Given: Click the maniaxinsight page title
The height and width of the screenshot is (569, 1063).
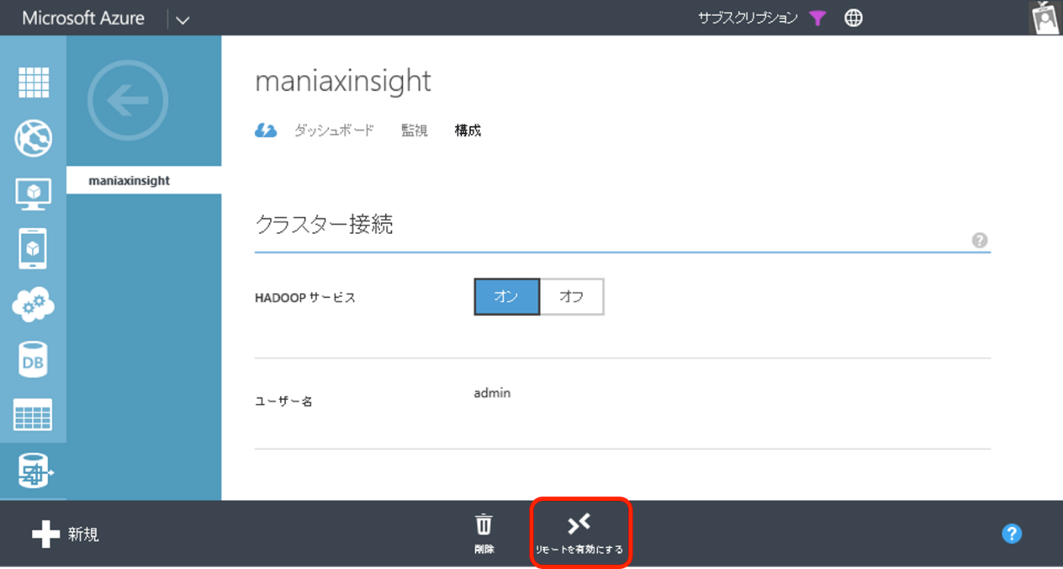Looking at the screenshot, I should pyautogui.click(x=343, y=81).
